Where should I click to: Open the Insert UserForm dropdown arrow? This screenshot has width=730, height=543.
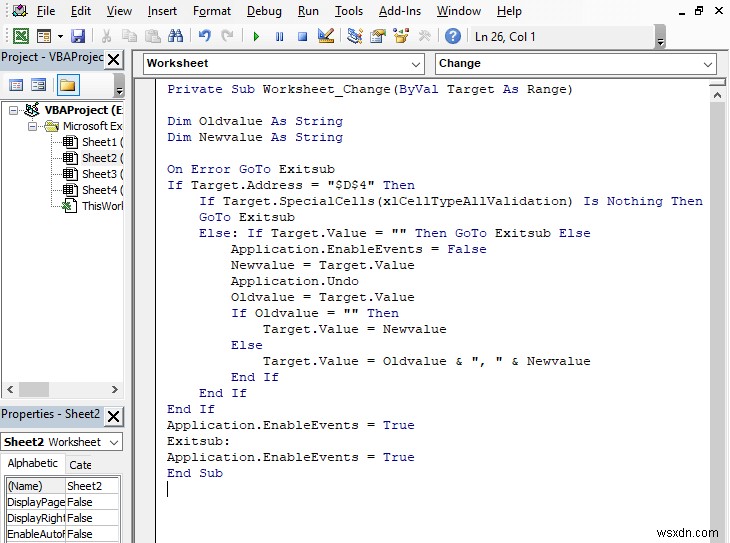click(x=60, y=36)
